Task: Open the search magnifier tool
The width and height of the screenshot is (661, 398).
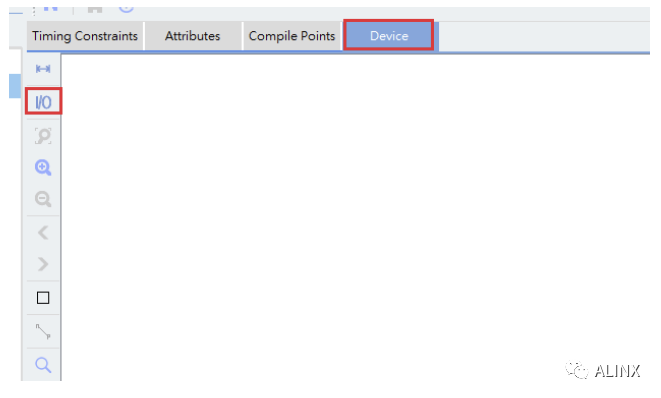Action: click(x=43, y=365)
